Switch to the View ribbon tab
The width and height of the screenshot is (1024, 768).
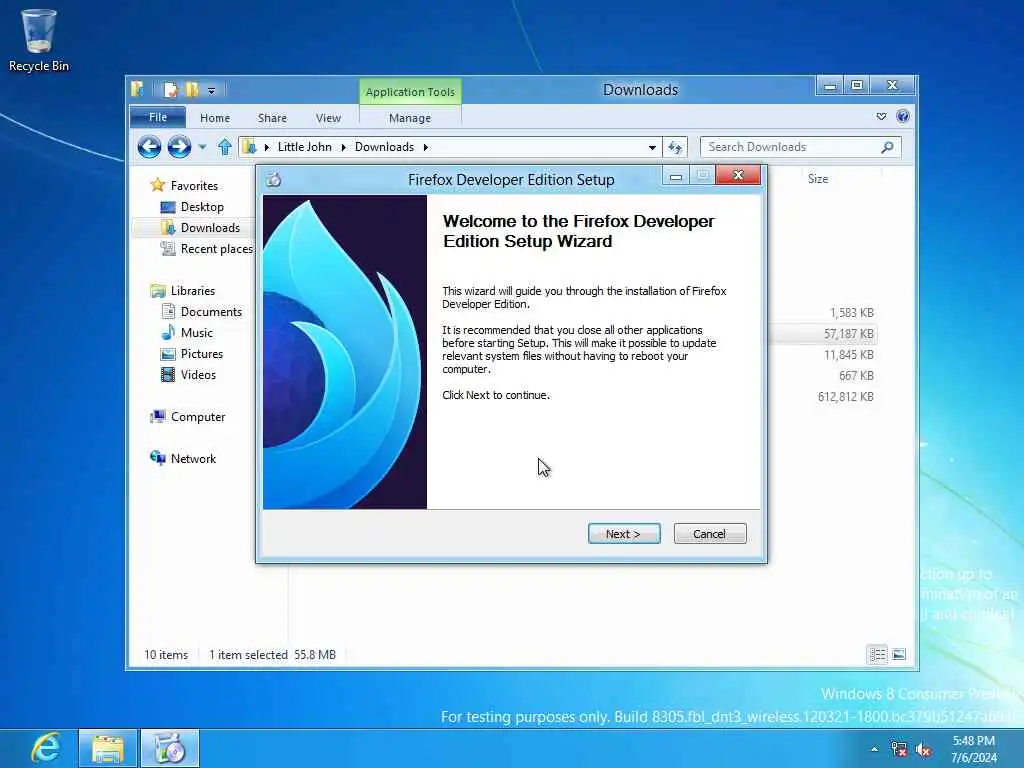click(328, 118)
